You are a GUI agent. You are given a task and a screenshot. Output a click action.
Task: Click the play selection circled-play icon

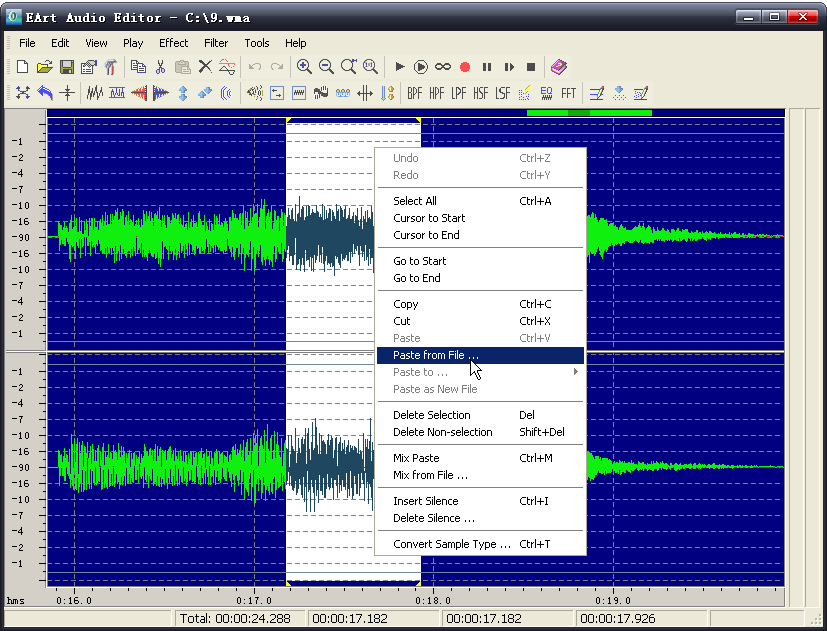(x=420, y=67)
